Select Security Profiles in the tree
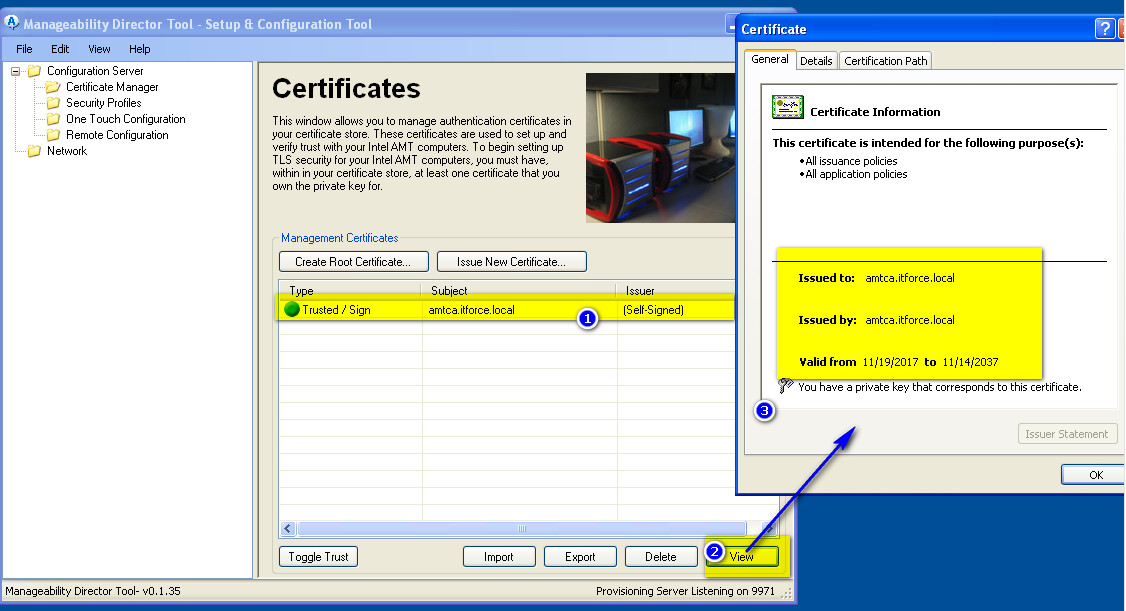The image size is (1126, 611). click(103, 103)
